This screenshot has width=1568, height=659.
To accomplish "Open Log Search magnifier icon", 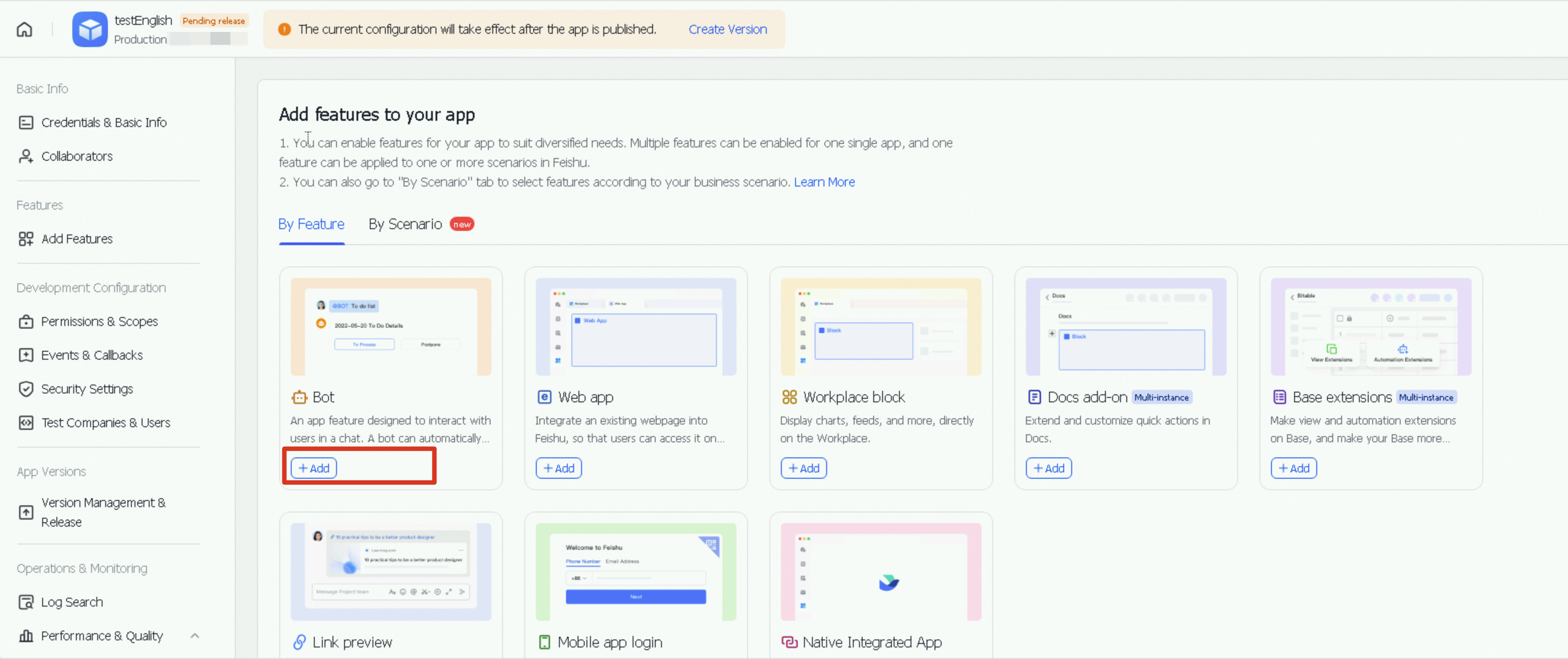I will tap(26, 602).
